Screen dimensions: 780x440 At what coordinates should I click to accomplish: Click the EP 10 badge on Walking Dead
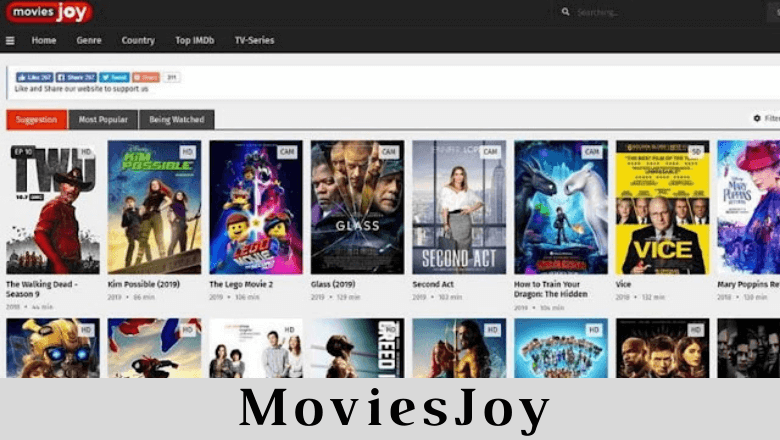click(x=23, y=152)
